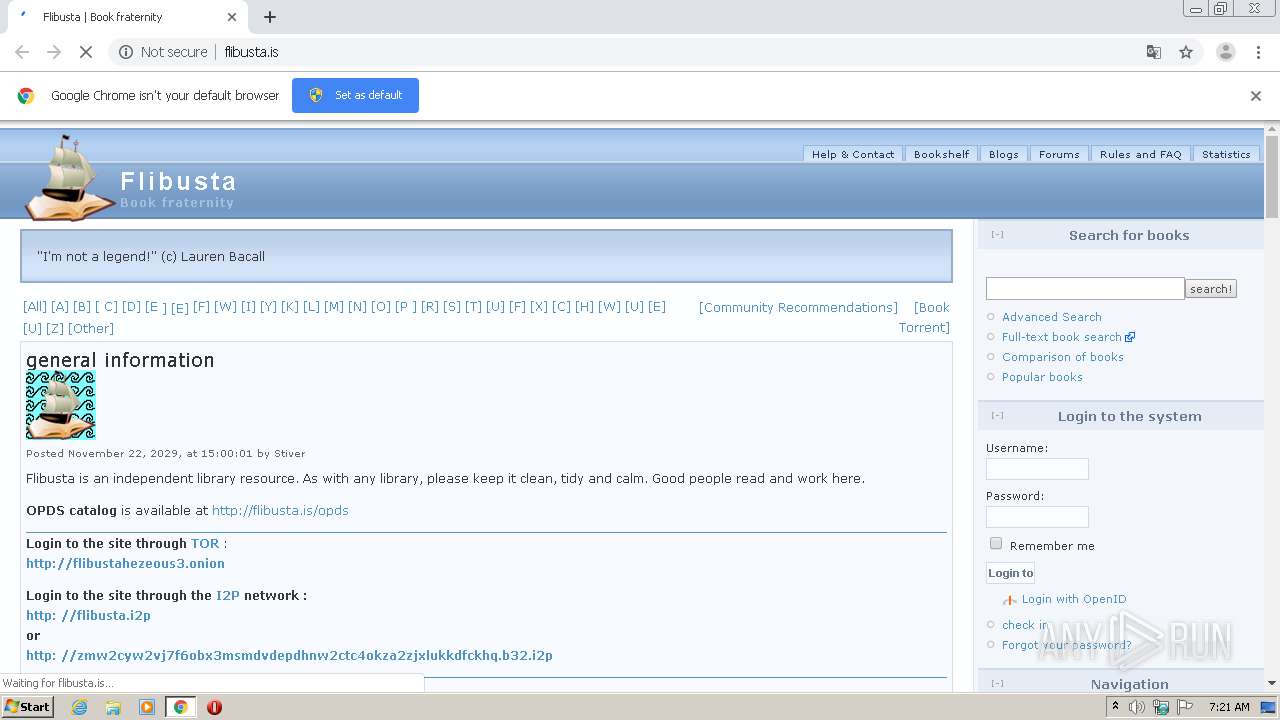Open the Help & Contact tab
The height and width of the screenshot is (720, 1280).
(x=853, y=154)
